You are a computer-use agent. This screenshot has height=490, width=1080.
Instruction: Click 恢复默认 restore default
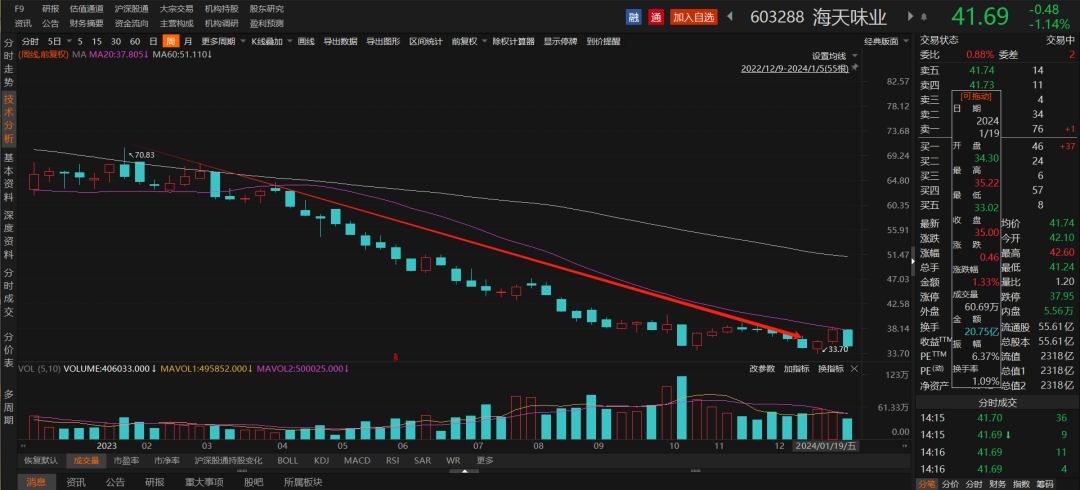pyautogui.click(x=41, y=460)
